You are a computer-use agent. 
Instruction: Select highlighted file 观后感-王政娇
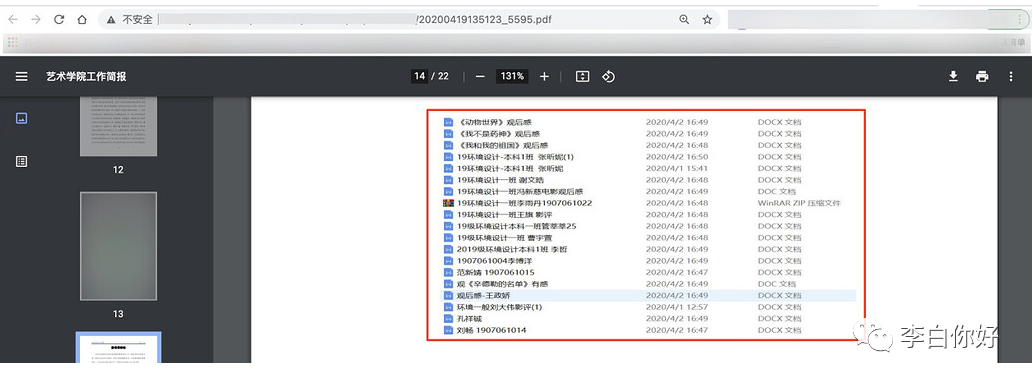click(x=484, y=296)
